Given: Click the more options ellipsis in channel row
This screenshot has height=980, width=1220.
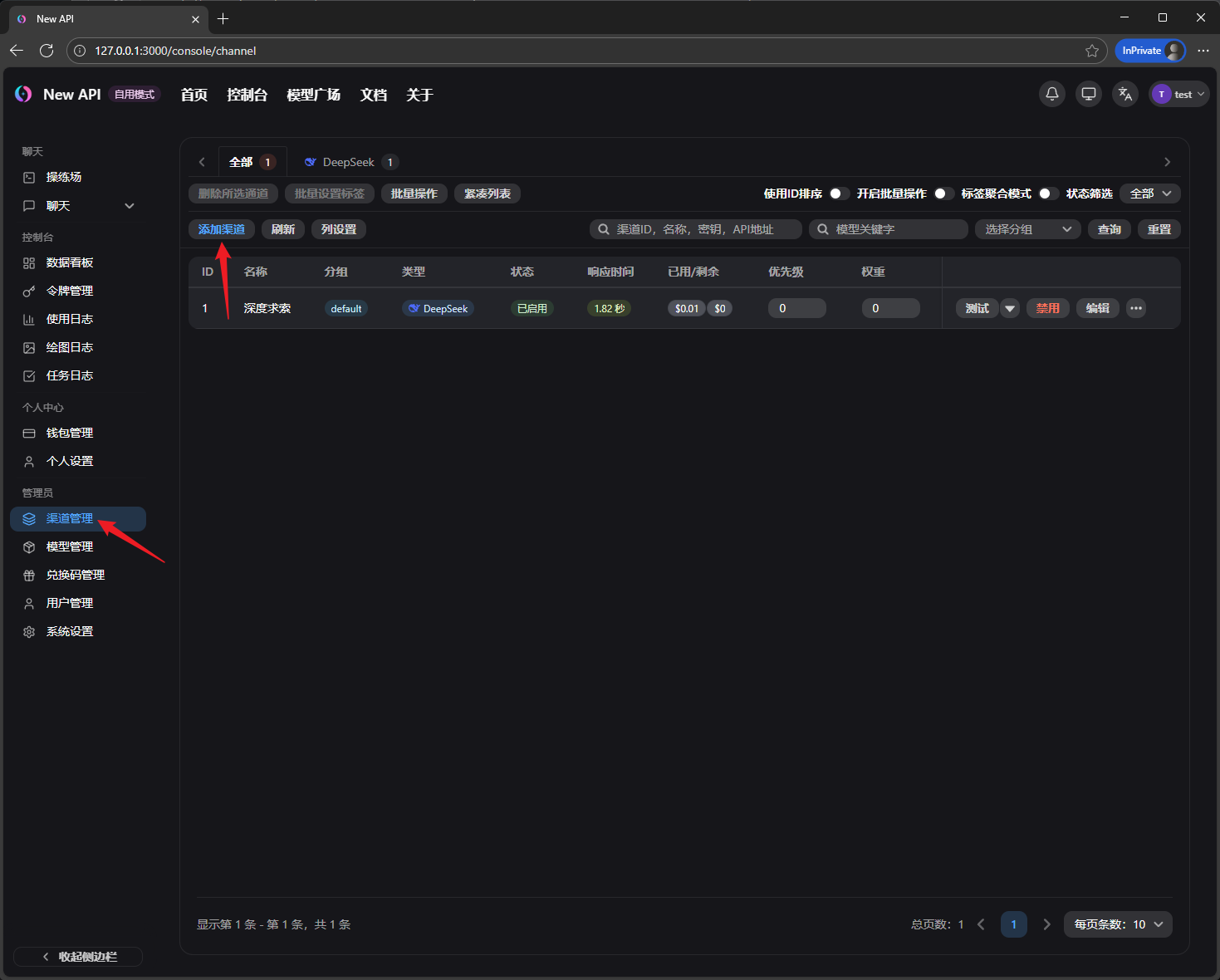Looking at the screenshot, I should (x=1136, y=308).
